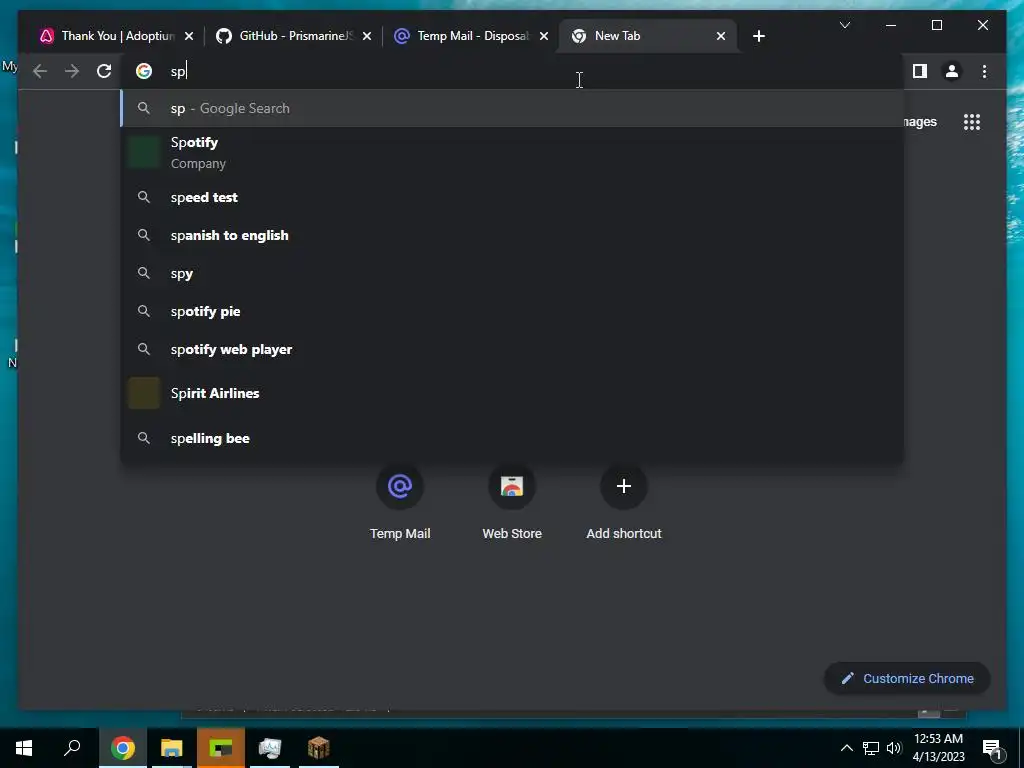Viewport: 1024px width, 768px height.
Task: Select 'spanish to english' suggestion
Action: [x=513, y=235]
